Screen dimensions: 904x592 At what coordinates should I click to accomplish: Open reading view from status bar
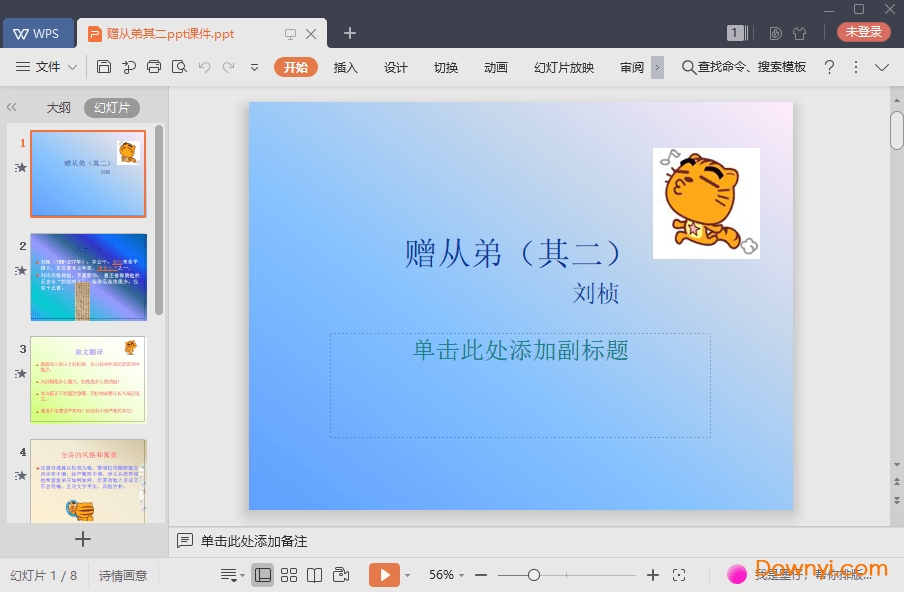coord(313,575)
